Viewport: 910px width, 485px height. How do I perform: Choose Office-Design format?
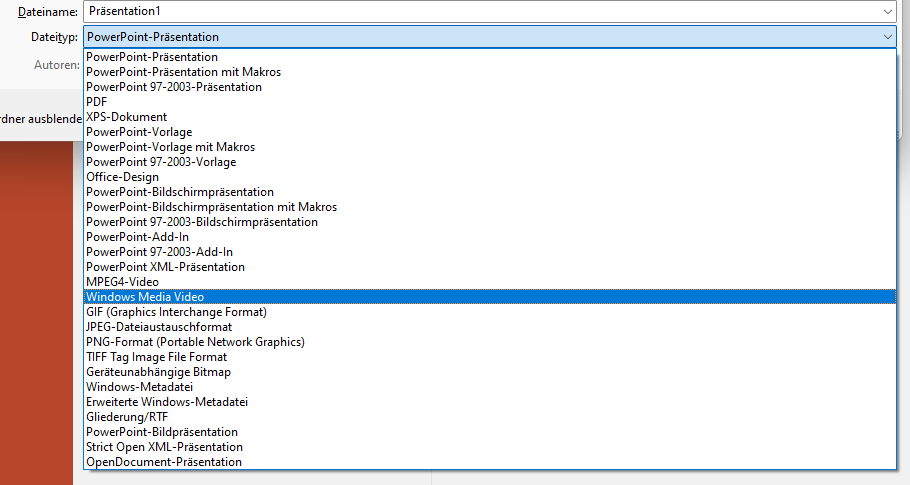(x=490, y=177)
